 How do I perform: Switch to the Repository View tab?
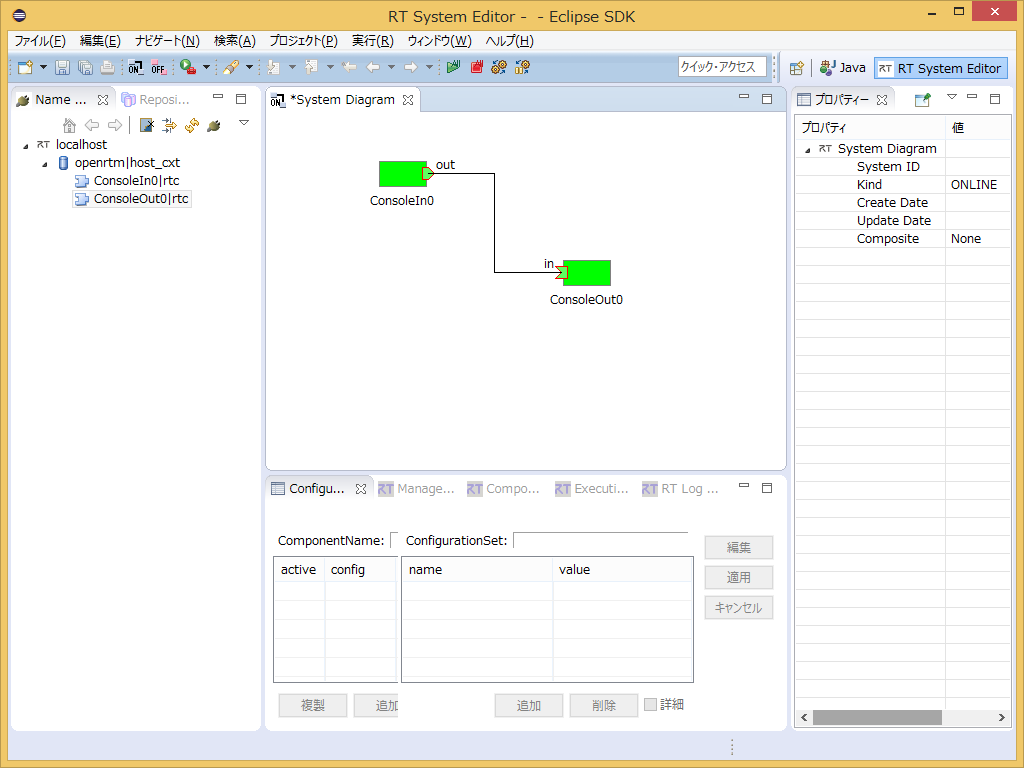point(157,100)
